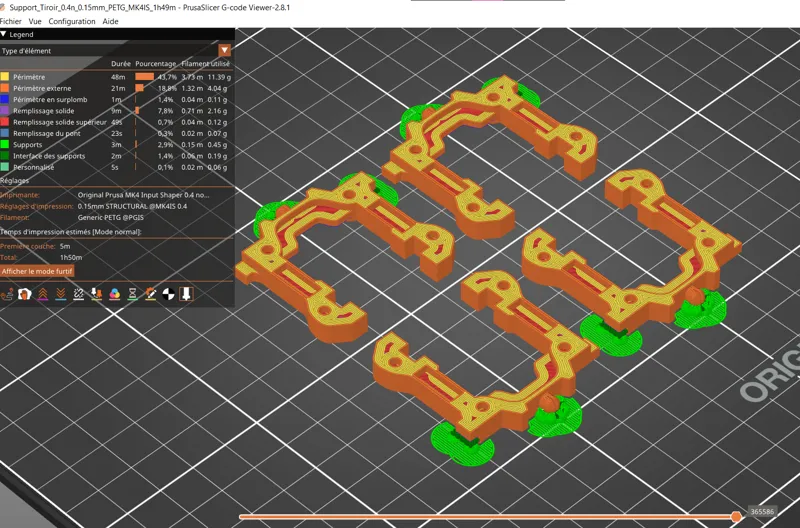
Task: Click the 11.39 g filament weight value
Action: pyautogui.click(x=219, y=77)
